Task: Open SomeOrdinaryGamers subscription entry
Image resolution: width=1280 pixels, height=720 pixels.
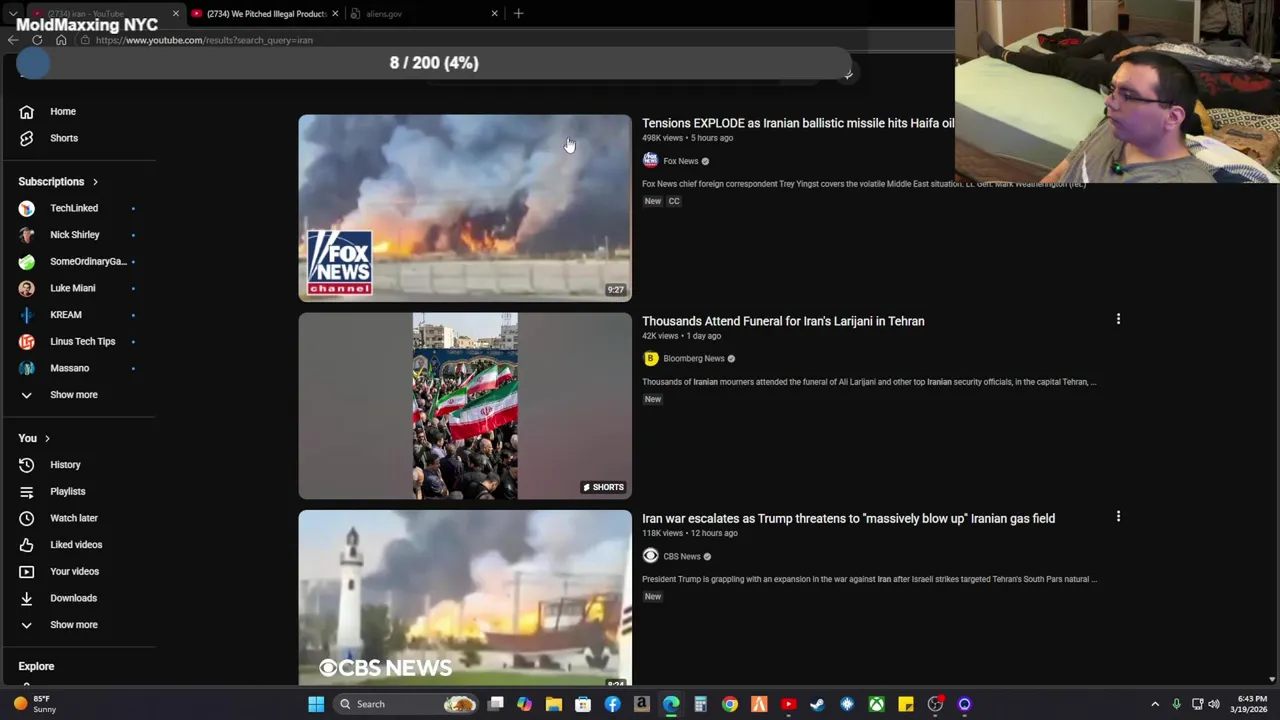Action: coord(88,261)
